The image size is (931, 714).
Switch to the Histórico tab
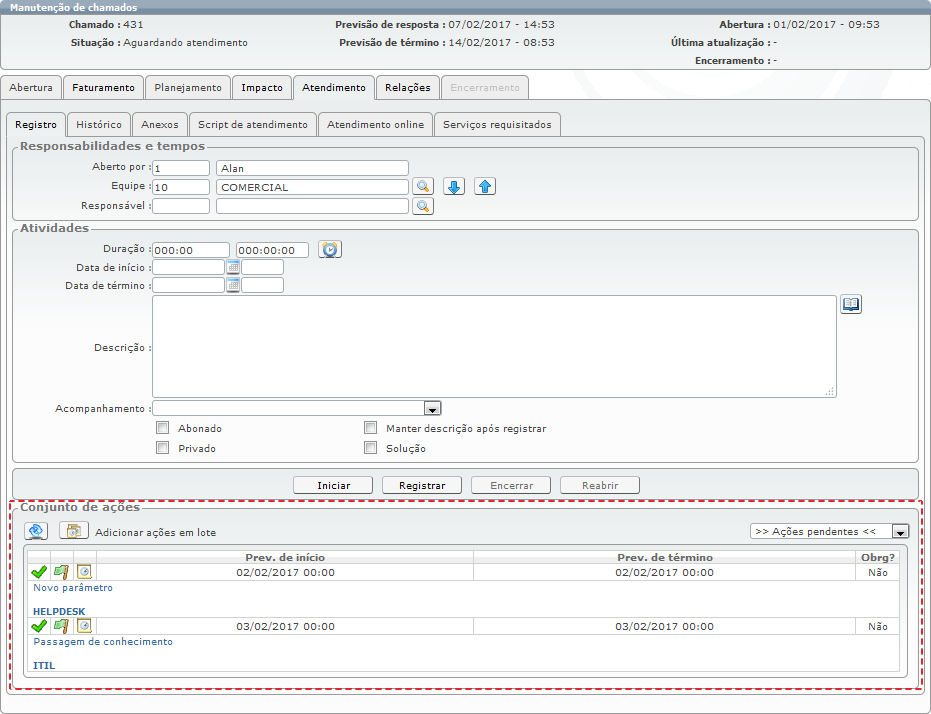pyautogui.click(x=99, y=125)
